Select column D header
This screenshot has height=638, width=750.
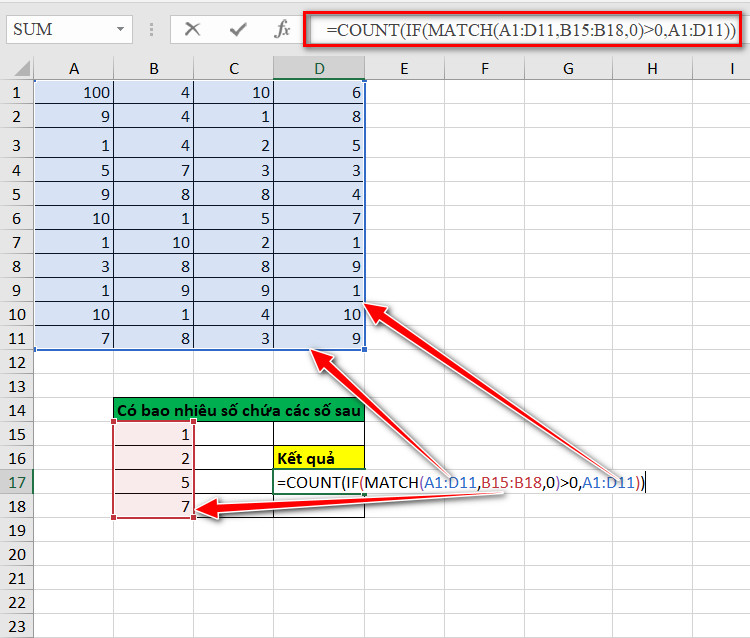coord(319,68)
